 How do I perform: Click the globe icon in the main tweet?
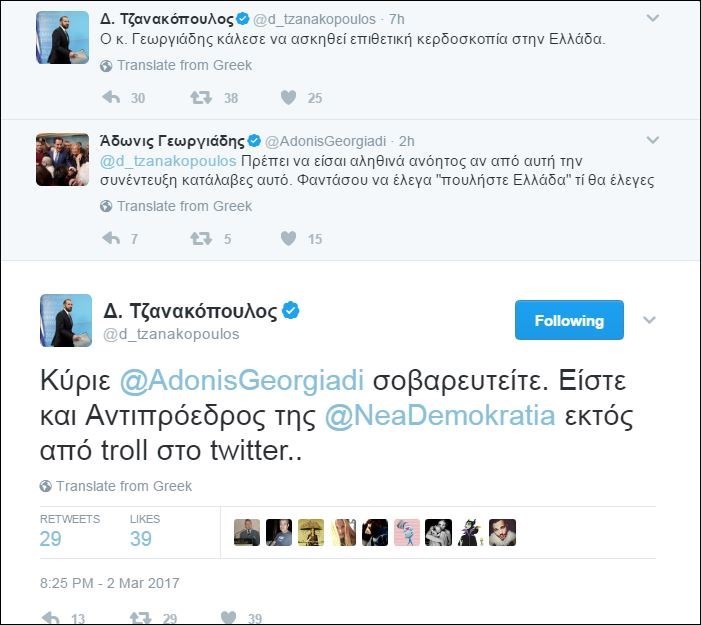click(46, 486)
